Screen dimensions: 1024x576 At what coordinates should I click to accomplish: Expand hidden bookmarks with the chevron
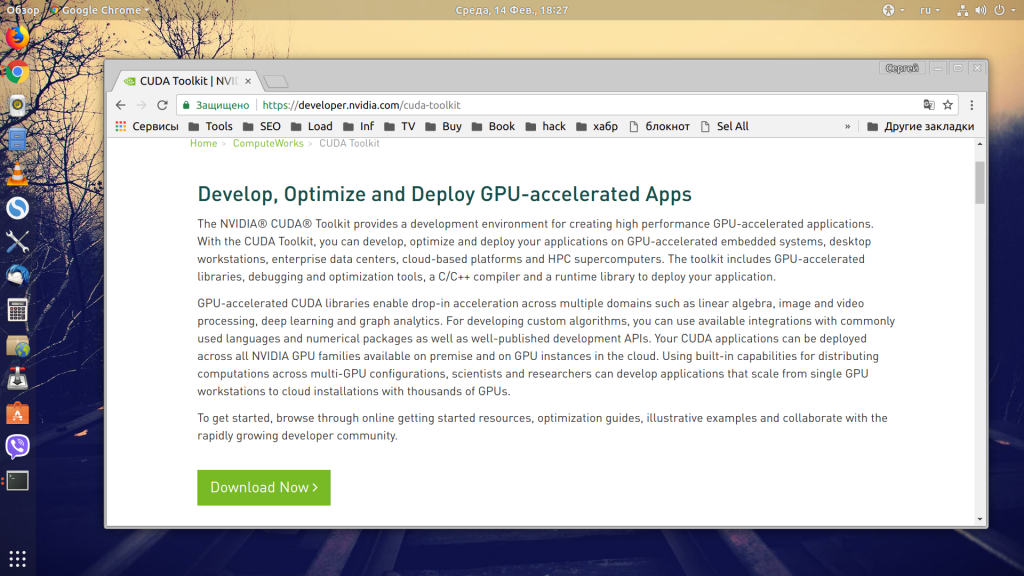pyautogui.click(x=848, y=127)
